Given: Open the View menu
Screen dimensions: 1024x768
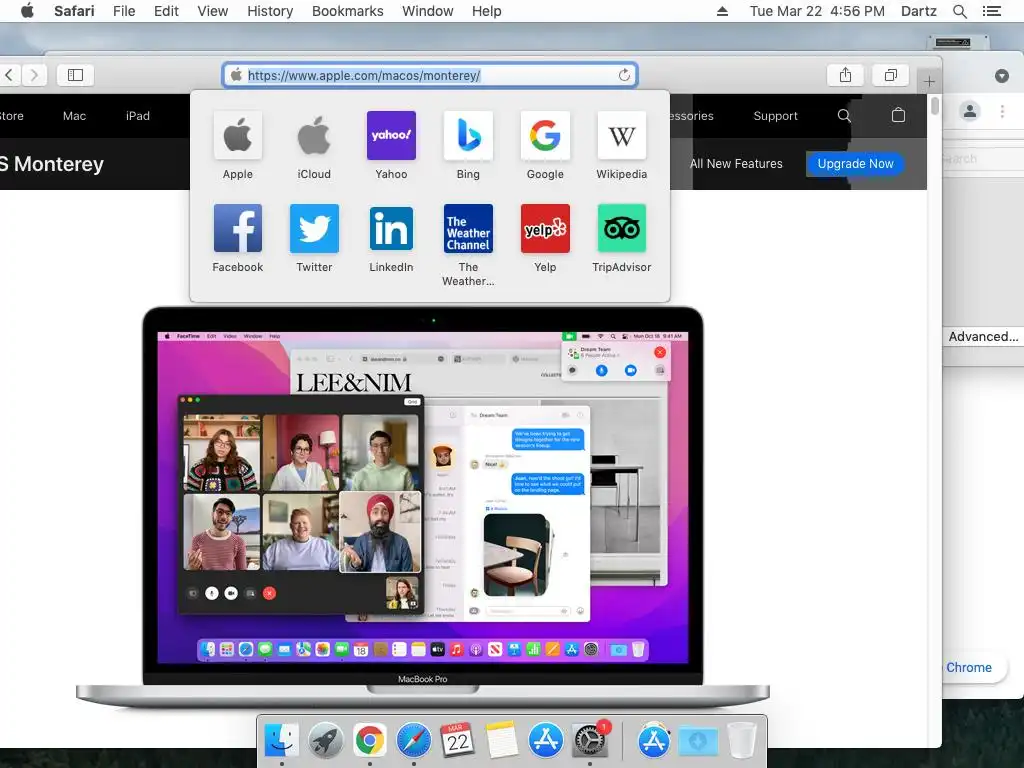Looking at the screenshot, I should click(x=213, y=11).
